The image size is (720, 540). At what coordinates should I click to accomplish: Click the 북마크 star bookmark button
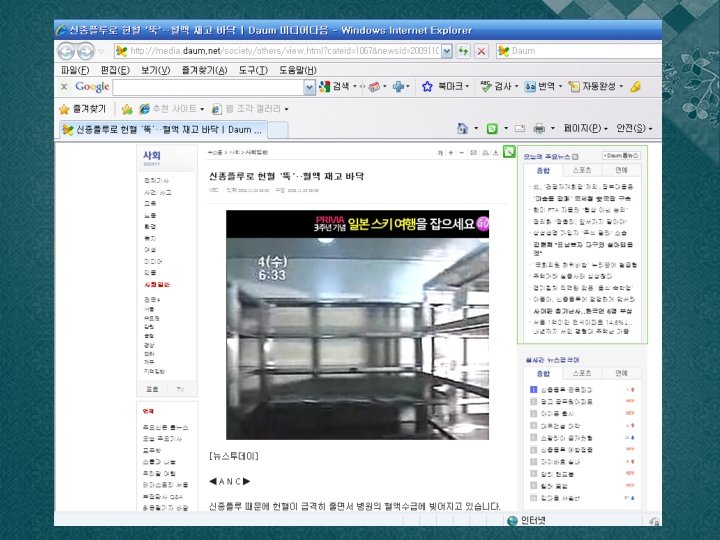click(x=442, y=86)
